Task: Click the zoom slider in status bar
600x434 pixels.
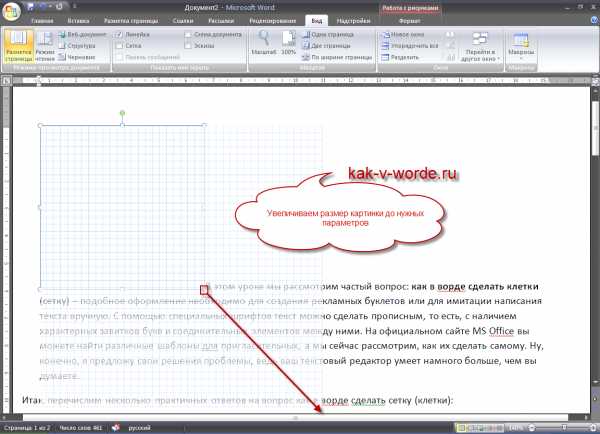Action: [556, 427]
